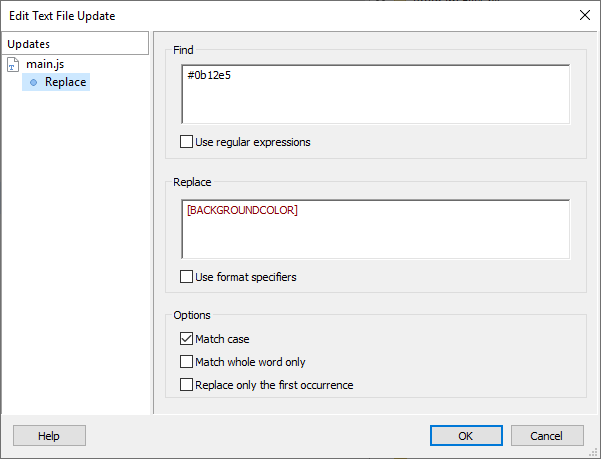Click the Cancel button

[x=547, y=436]
